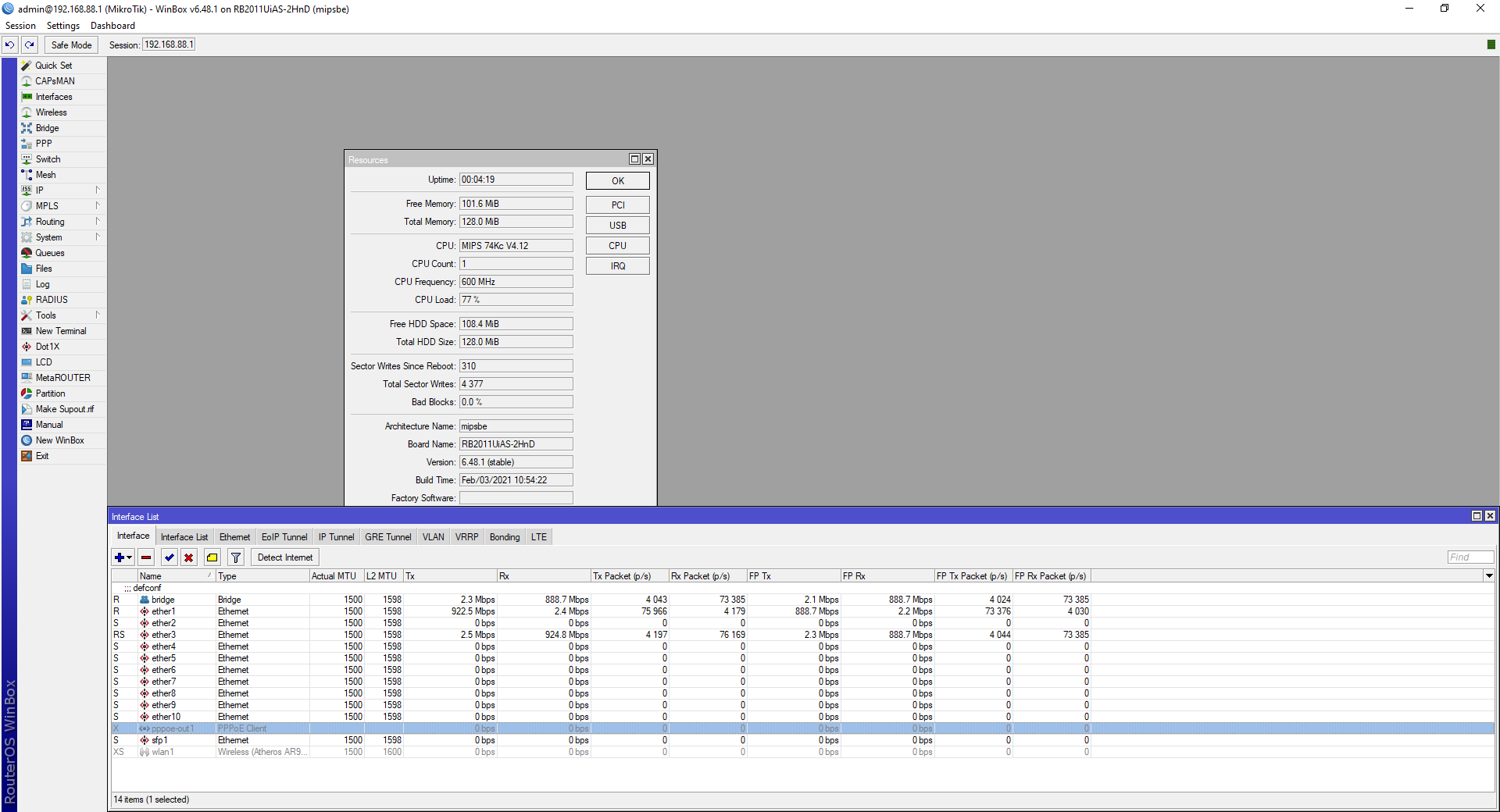
Task: Open PPP in the sidebar
Action: click(62, 144)
